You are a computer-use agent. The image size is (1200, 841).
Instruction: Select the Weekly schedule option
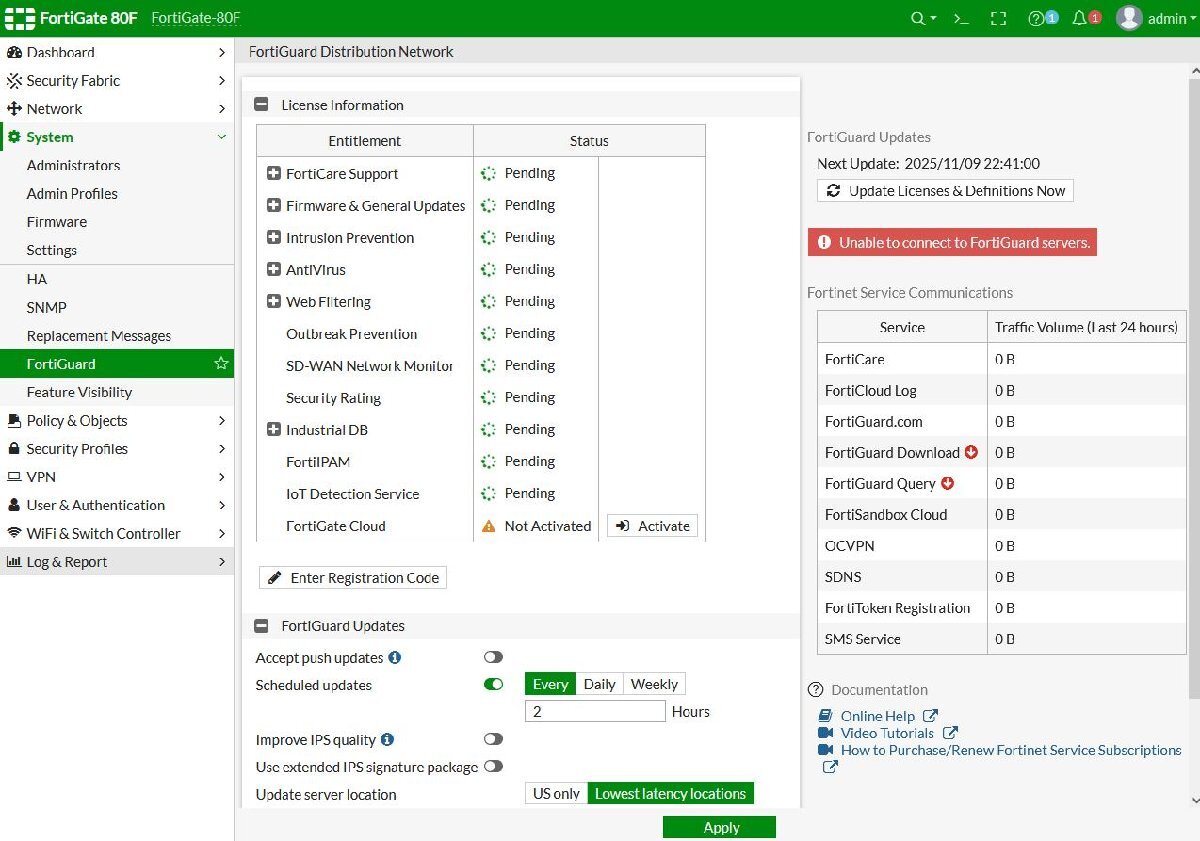654,684
